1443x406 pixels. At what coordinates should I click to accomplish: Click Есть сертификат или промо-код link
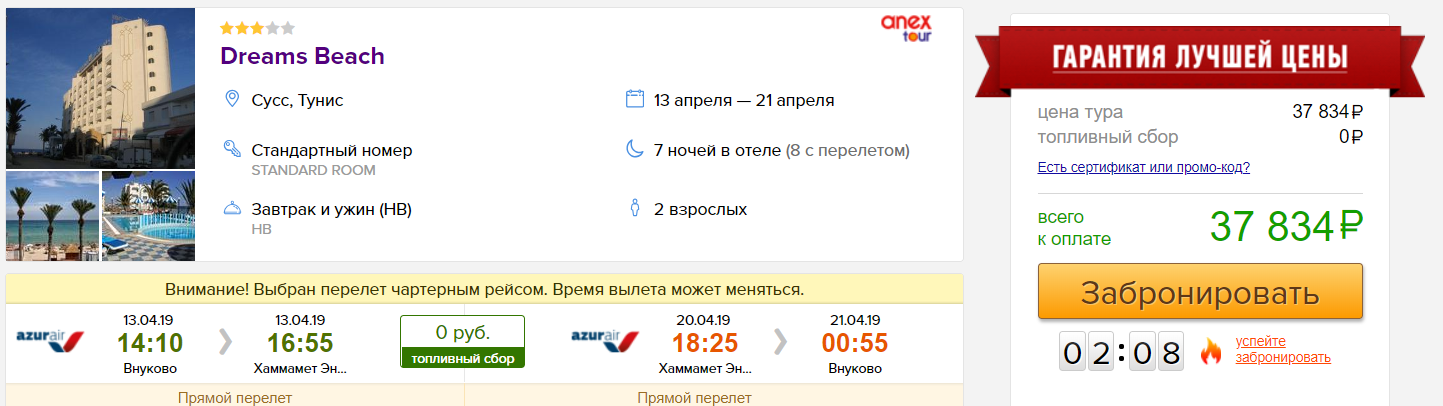pos(1144,167)
